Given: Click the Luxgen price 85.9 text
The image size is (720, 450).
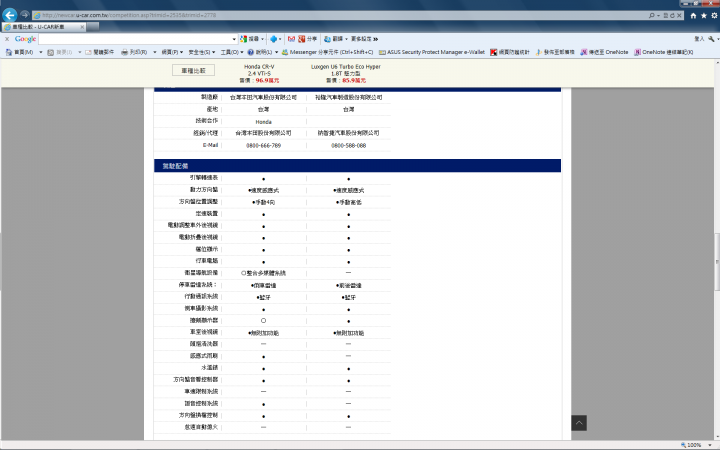Looking at the screenshot, I should tap(354, 80).
